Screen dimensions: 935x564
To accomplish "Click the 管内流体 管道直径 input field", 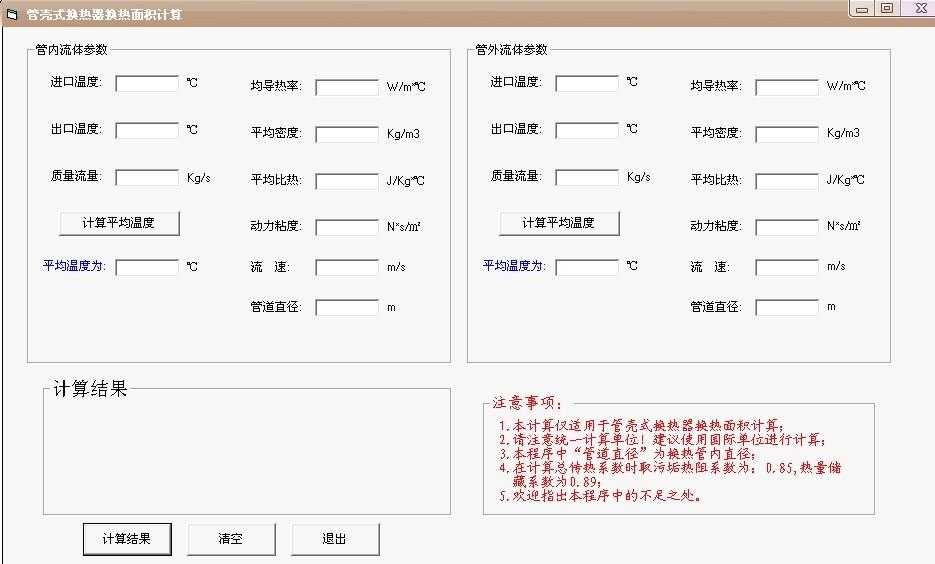I will point(347,308).
